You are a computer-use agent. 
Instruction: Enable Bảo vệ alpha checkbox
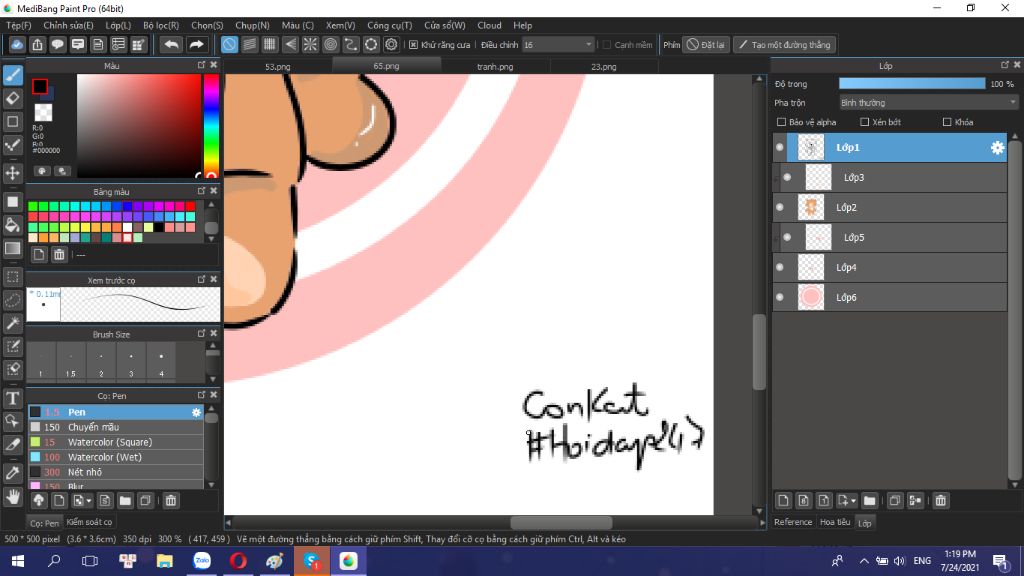781,122
